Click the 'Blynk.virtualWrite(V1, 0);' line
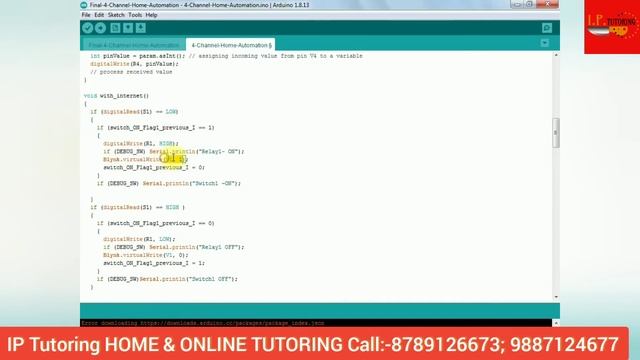Image resolution: width=640 pixels, height=360 pixels. (x=146, y=255)
